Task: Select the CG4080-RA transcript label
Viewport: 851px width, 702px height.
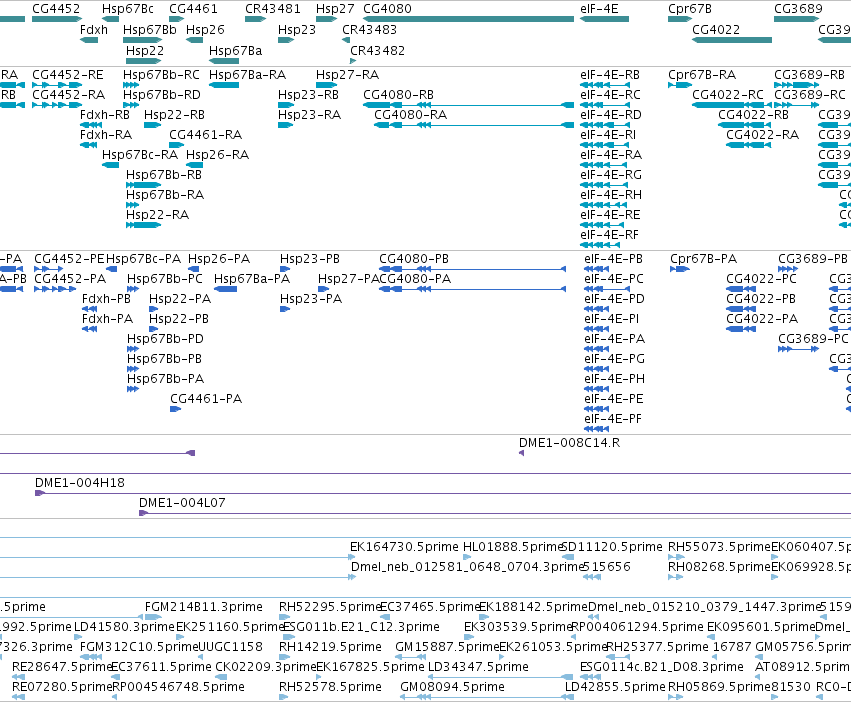Action: pos(410,115)
